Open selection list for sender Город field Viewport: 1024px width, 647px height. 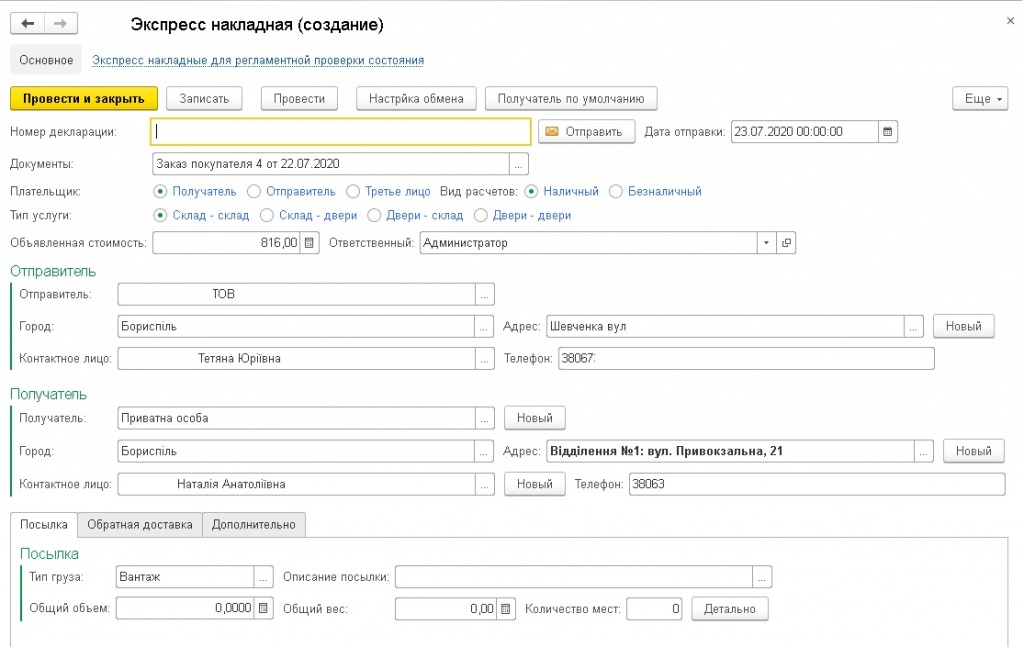point(484,326)
